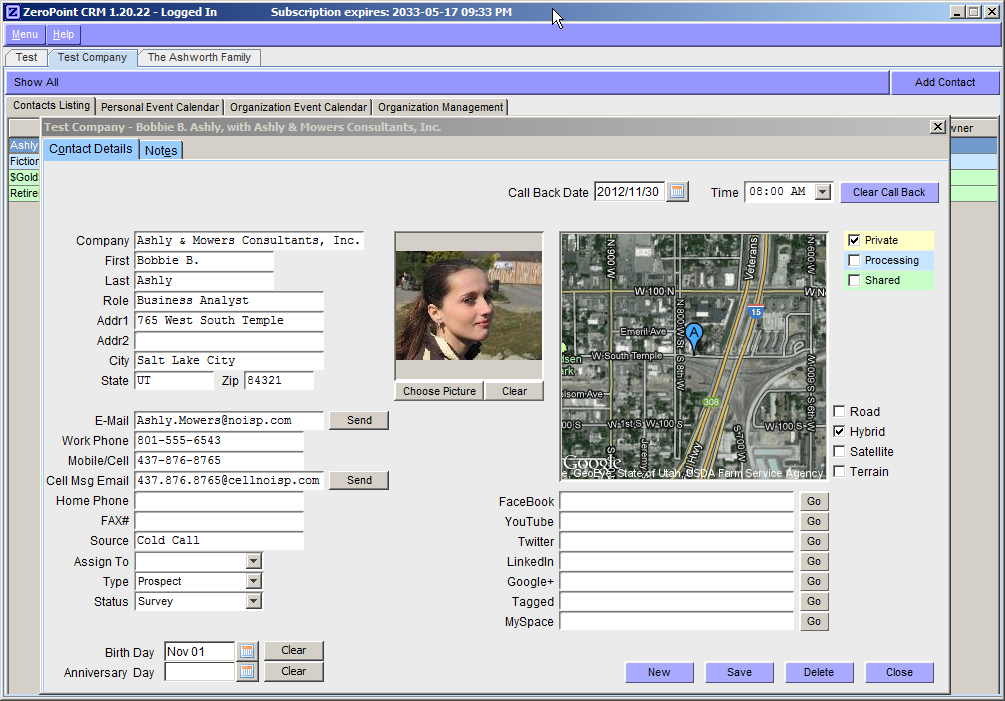
Task: Click the Close button
Action: tap(899, 672)
